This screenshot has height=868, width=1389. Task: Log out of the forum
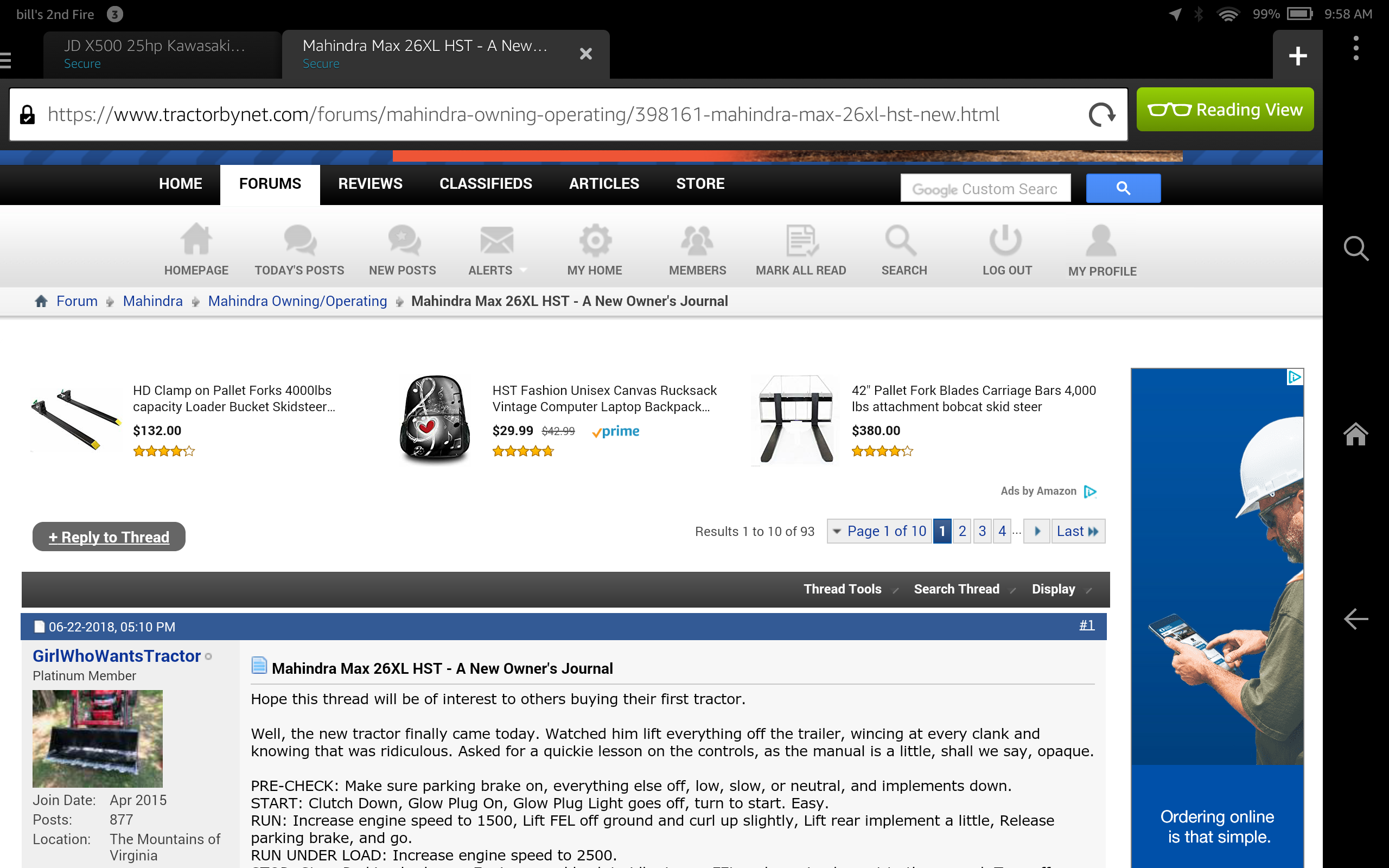coord(1006,250)
